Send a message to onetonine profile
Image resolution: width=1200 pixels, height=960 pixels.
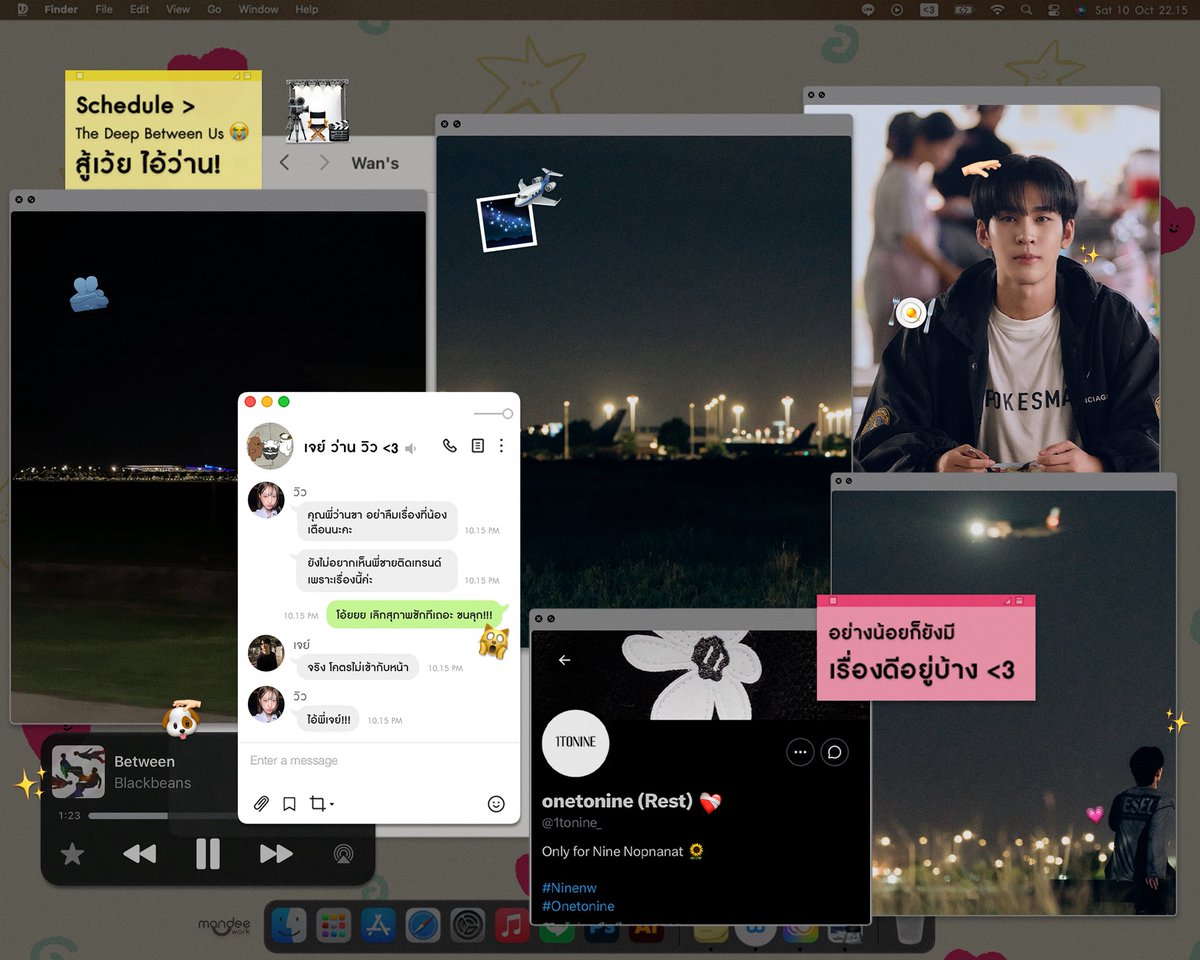(835, 752)
